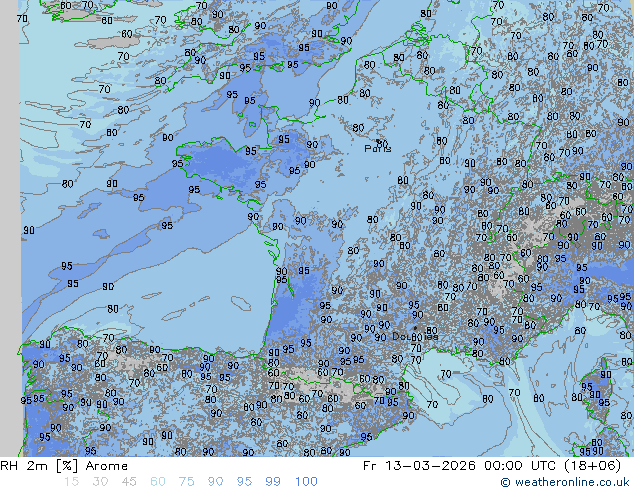Select the legend value 75
This screenshot has height=490, width=634.
tap(186, 482)
